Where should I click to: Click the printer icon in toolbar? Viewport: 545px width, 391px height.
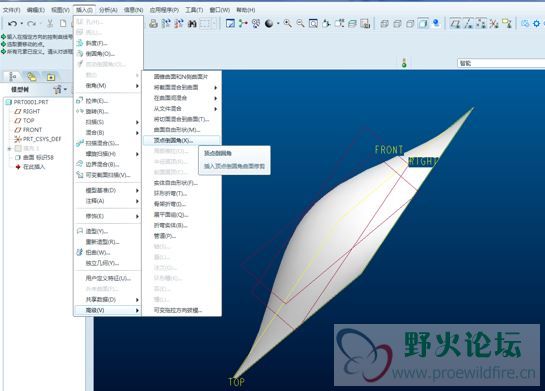click(153, 24)
